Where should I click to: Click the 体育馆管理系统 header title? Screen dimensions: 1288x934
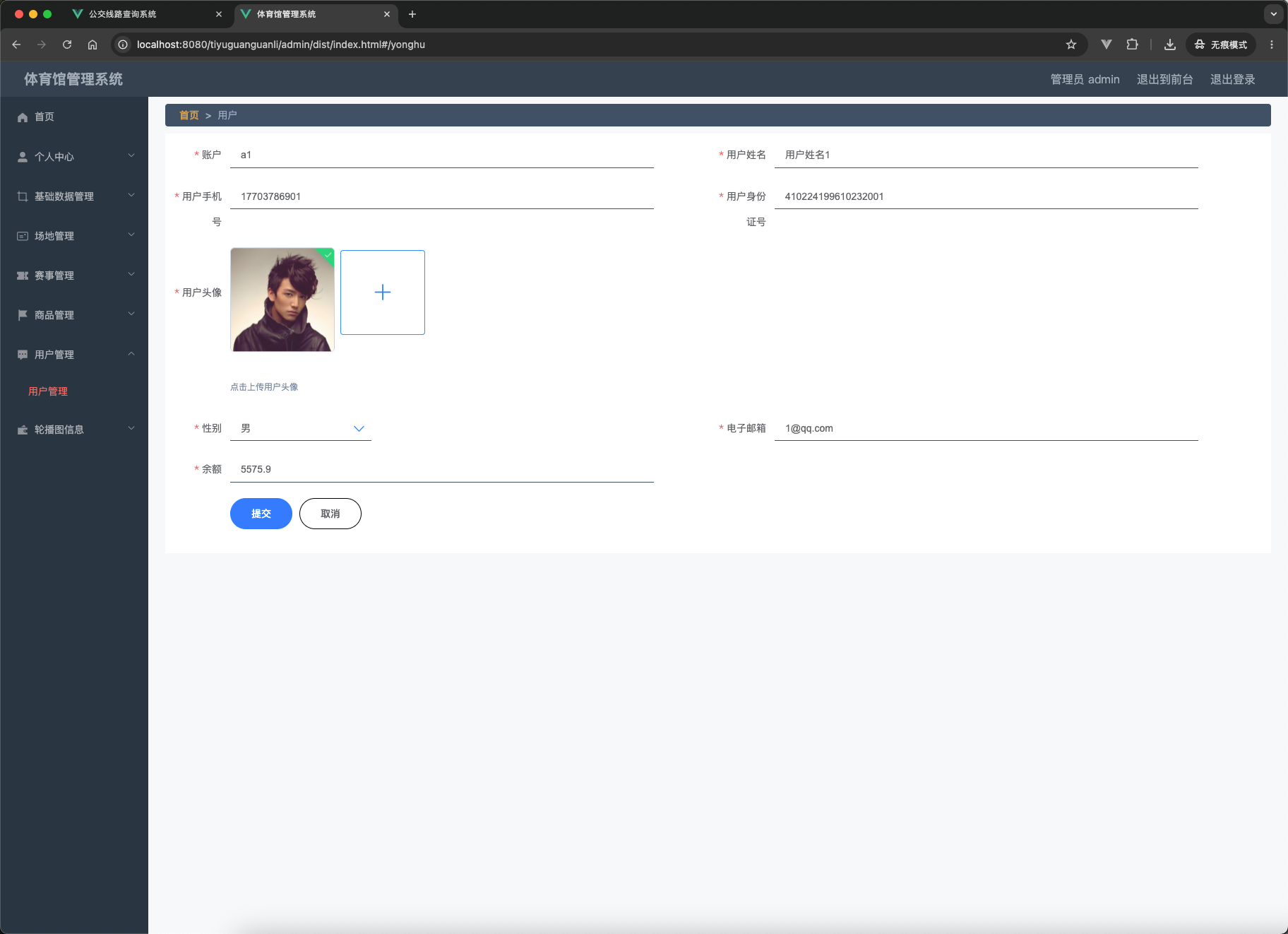(x=73, y=79)
